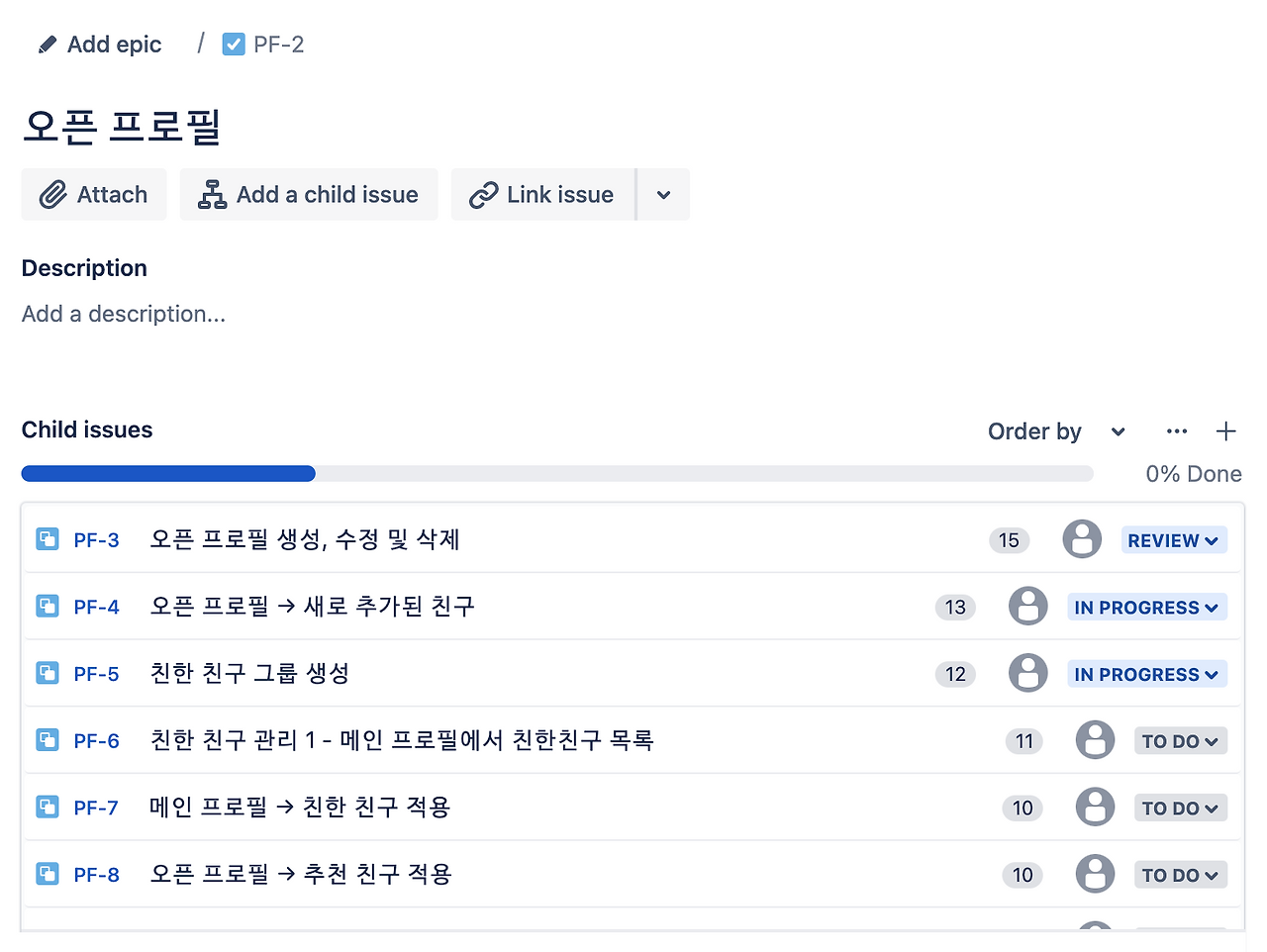
Task: Click the Add a description field
Action: click(124, 314)
